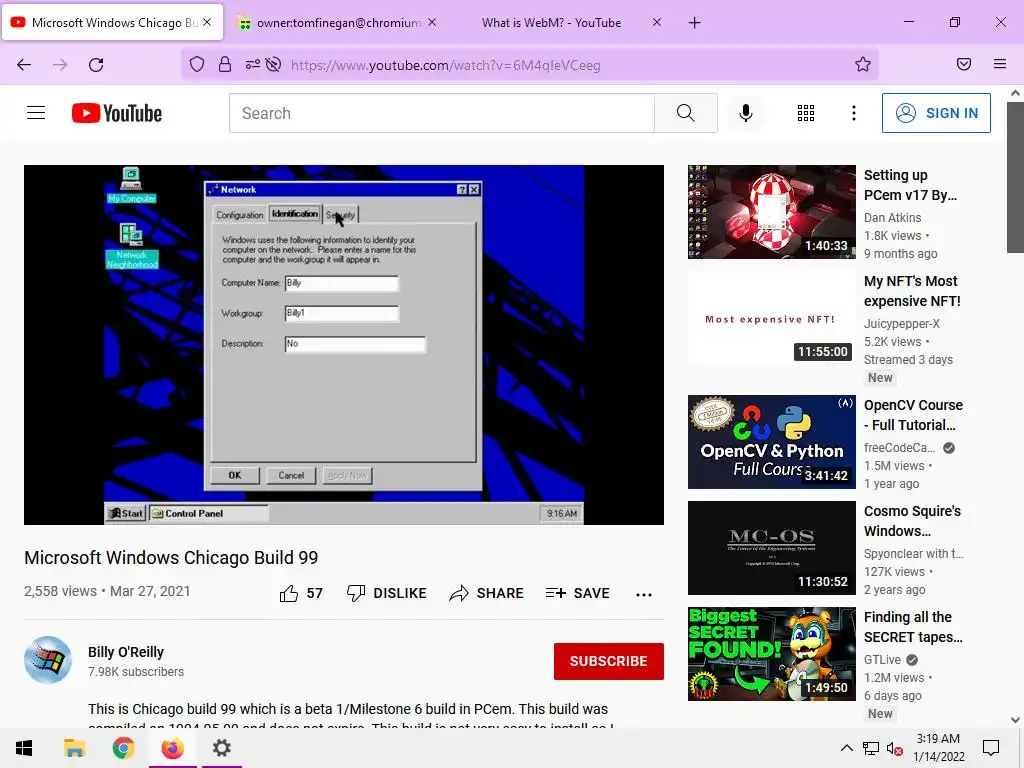Screen dimensions: 1024x768
Task: Reload the page with the refresh icon
Action: 96,65
